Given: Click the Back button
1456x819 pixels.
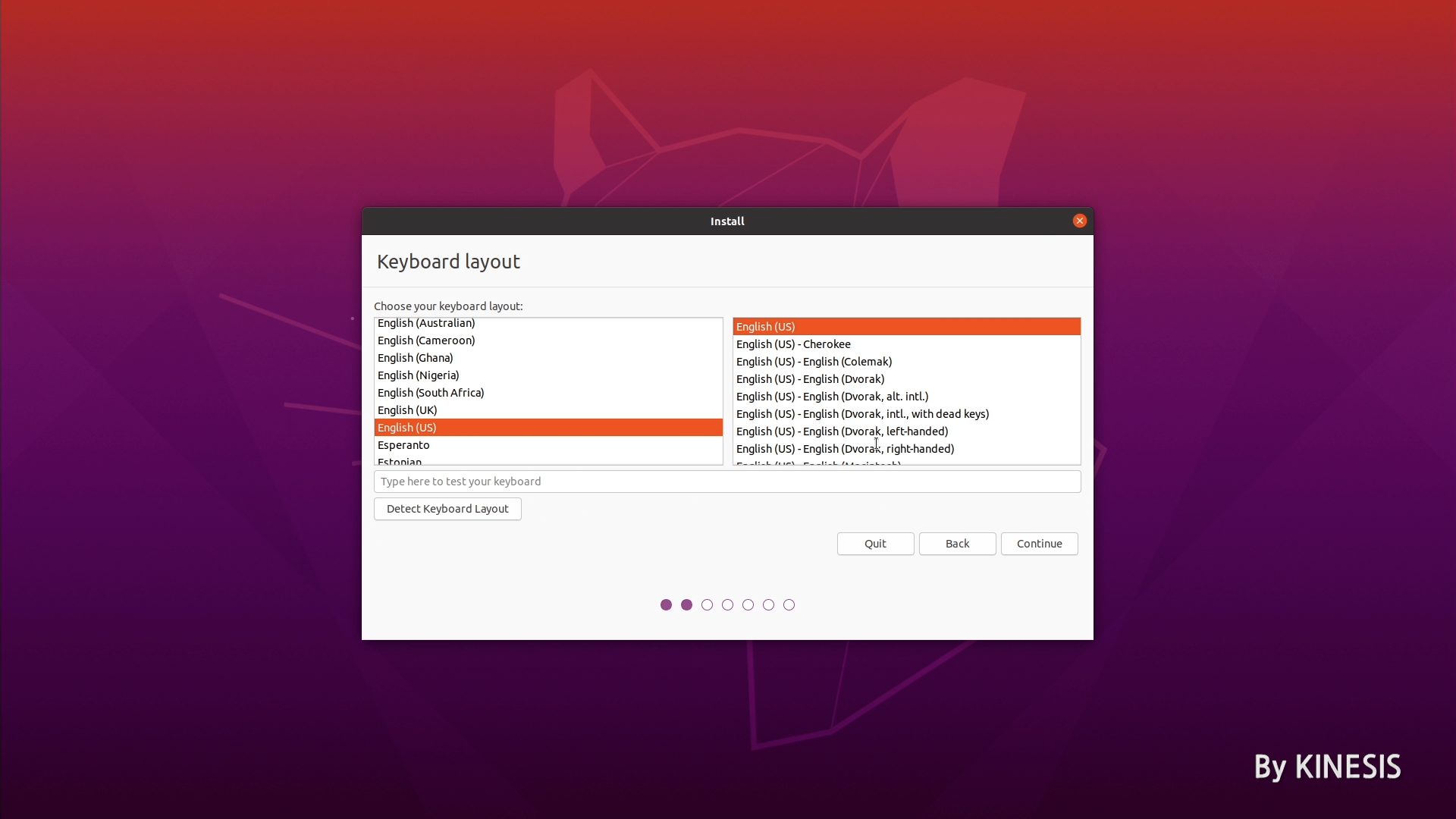Looking at the screenshot, I should pos(957,544).
